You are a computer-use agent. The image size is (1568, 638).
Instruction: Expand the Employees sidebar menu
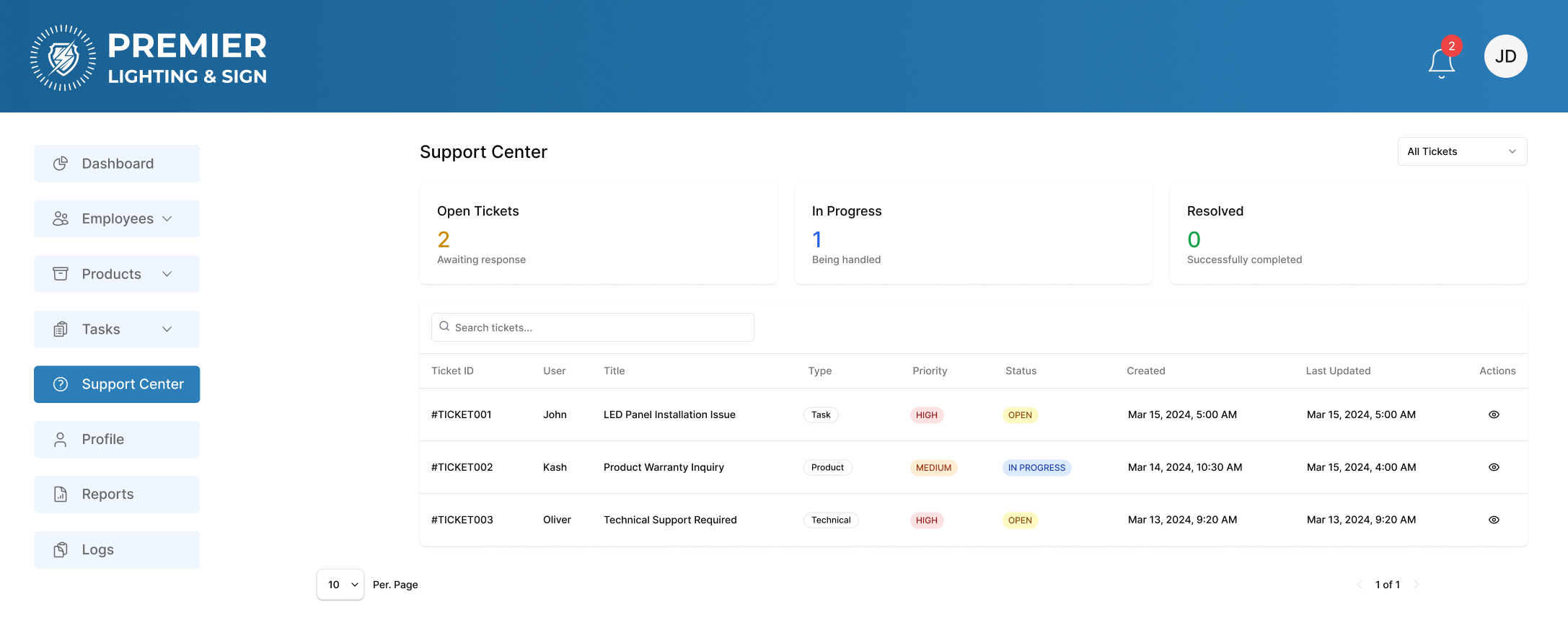tap(117, 219)
